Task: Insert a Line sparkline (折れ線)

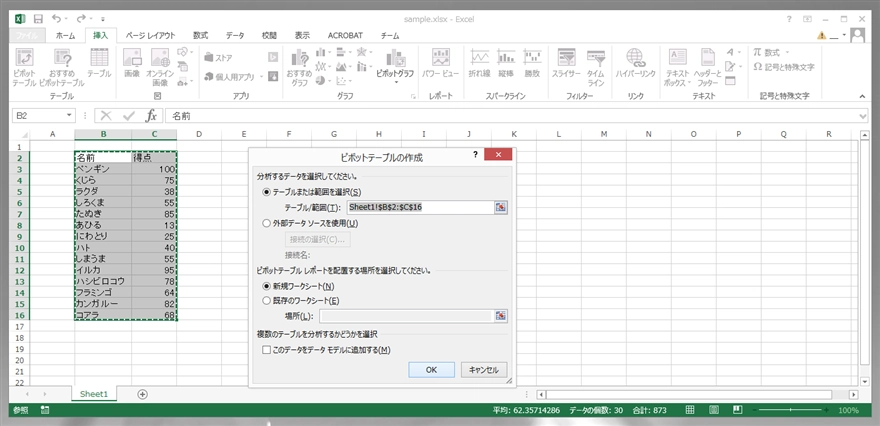Action: 479,63
